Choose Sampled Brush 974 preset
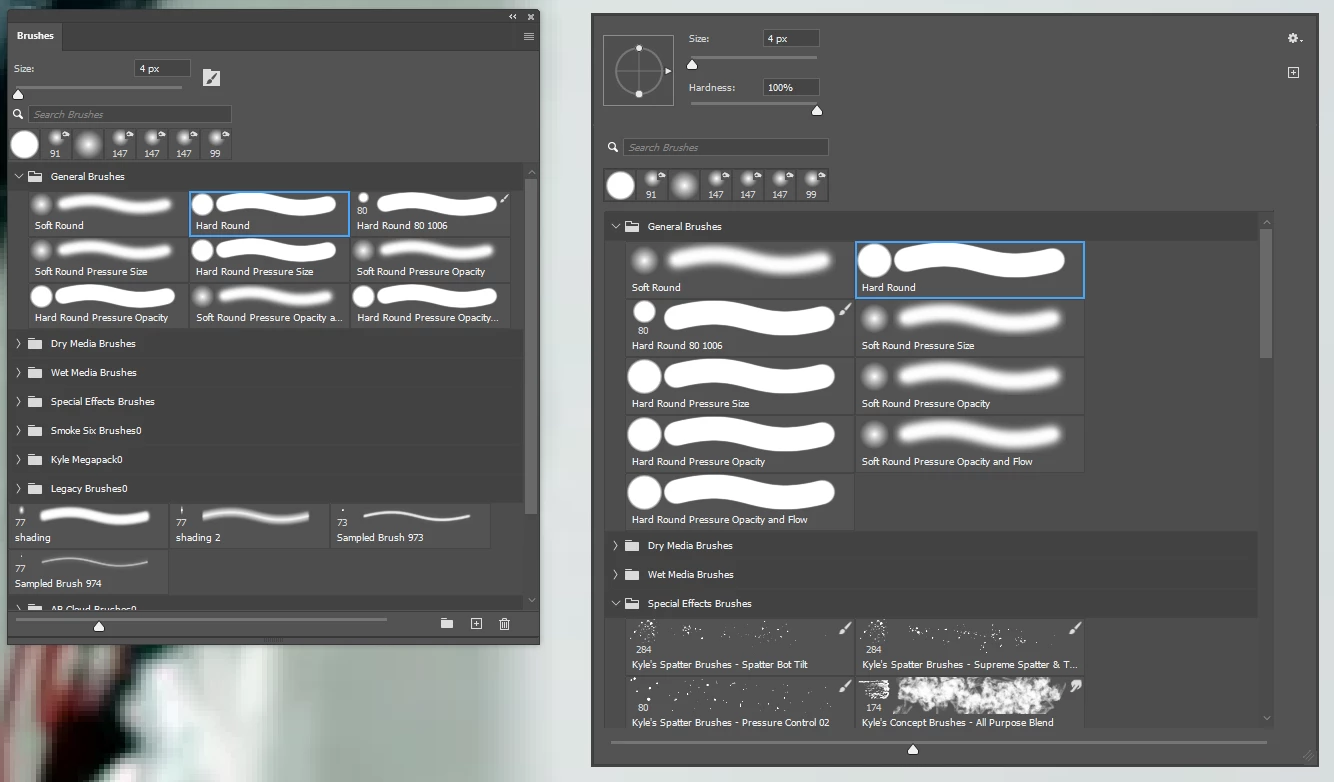Viewport: 1334px width, 782px height. [88, 571]
